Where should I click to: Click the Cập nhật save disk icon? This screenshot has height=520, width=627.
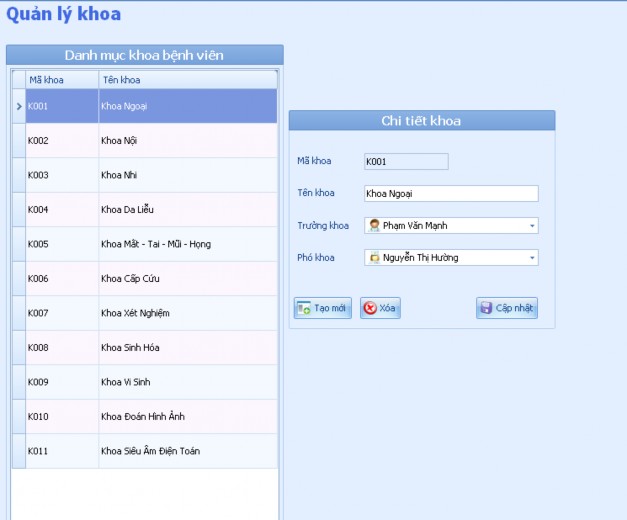point(486,308)
